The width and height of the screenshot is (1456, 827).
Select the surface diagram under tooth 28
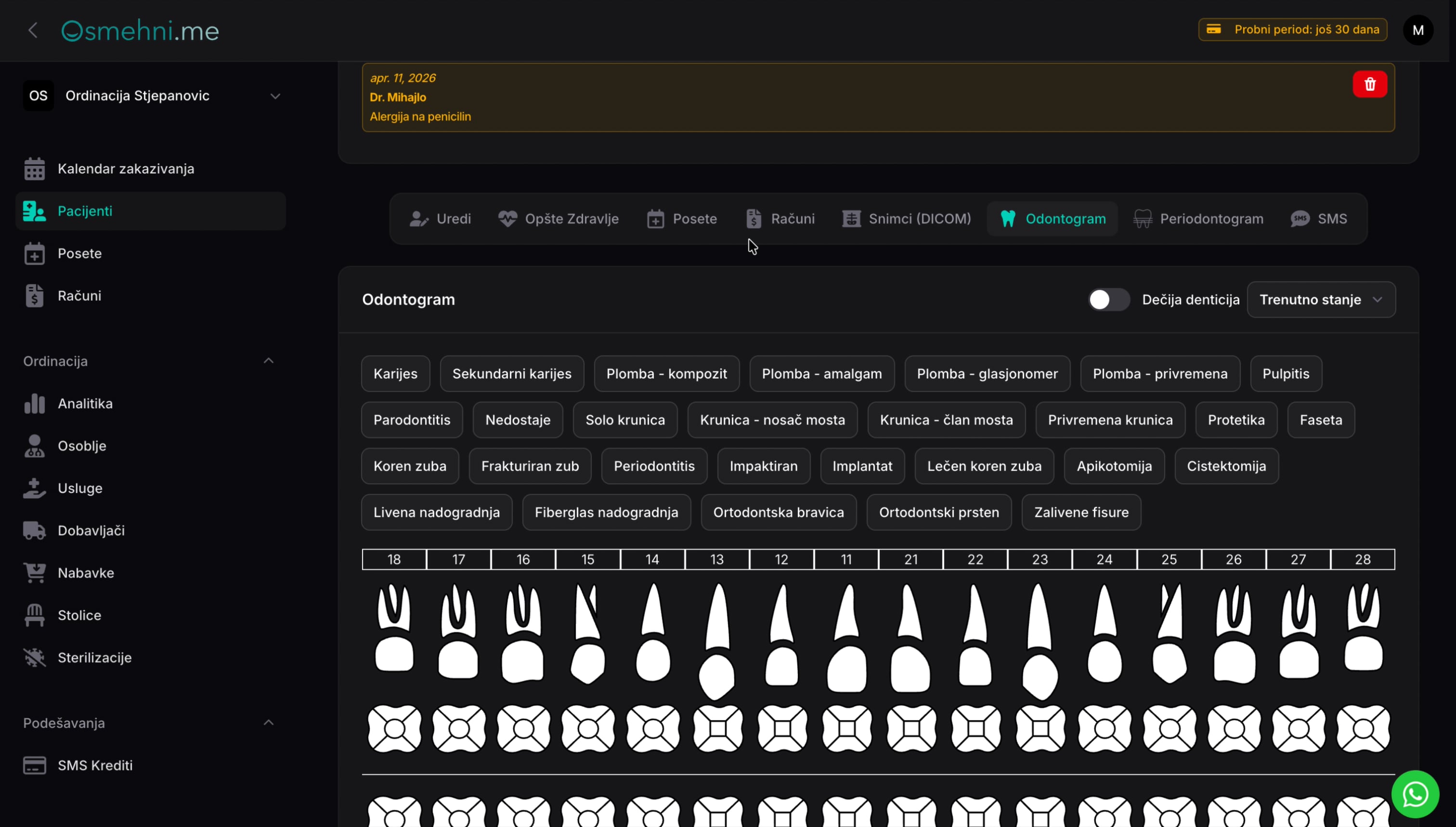1363,729
